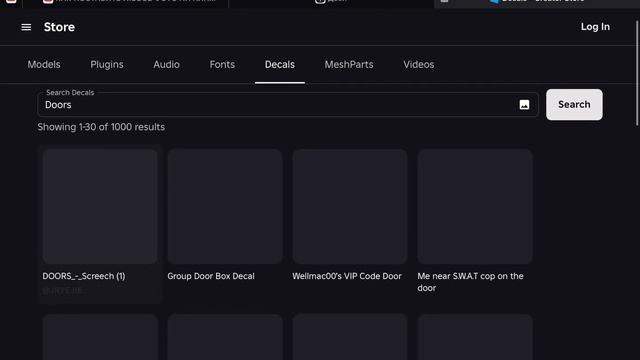Click the Search button
The image size is (640, 360).
pyautogui.click(x=574, y=104)
